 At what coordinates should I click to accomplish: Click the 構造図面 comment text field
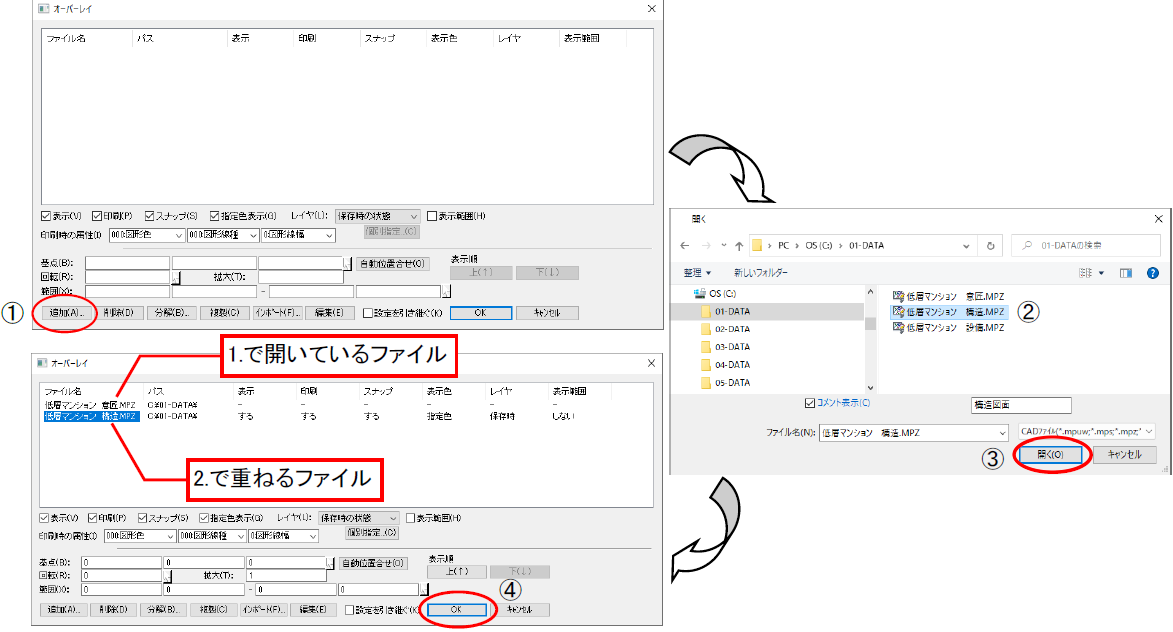[1021, 405]
